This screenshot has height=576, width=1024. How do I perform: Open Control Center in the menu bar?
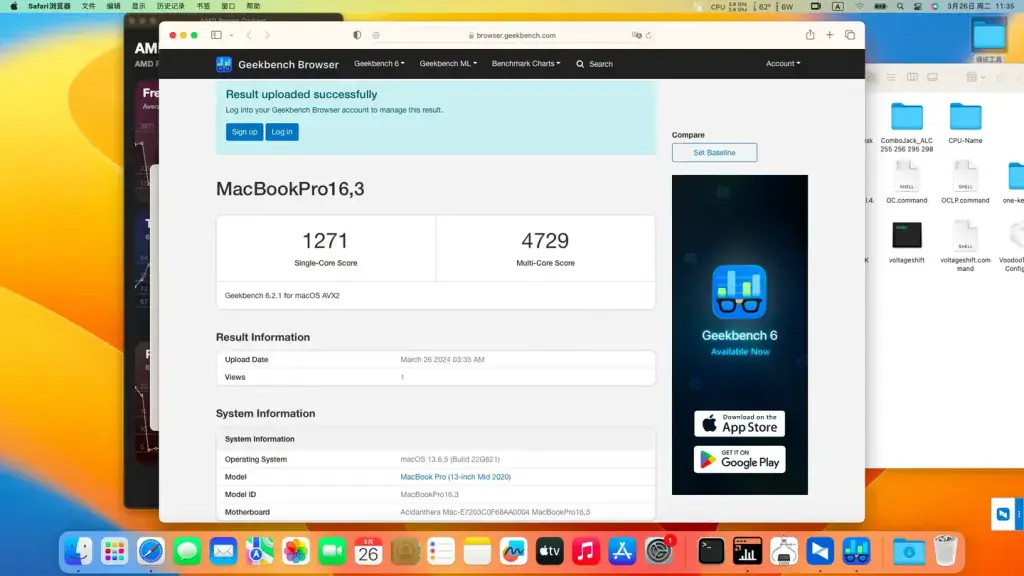tap(918, 6)
